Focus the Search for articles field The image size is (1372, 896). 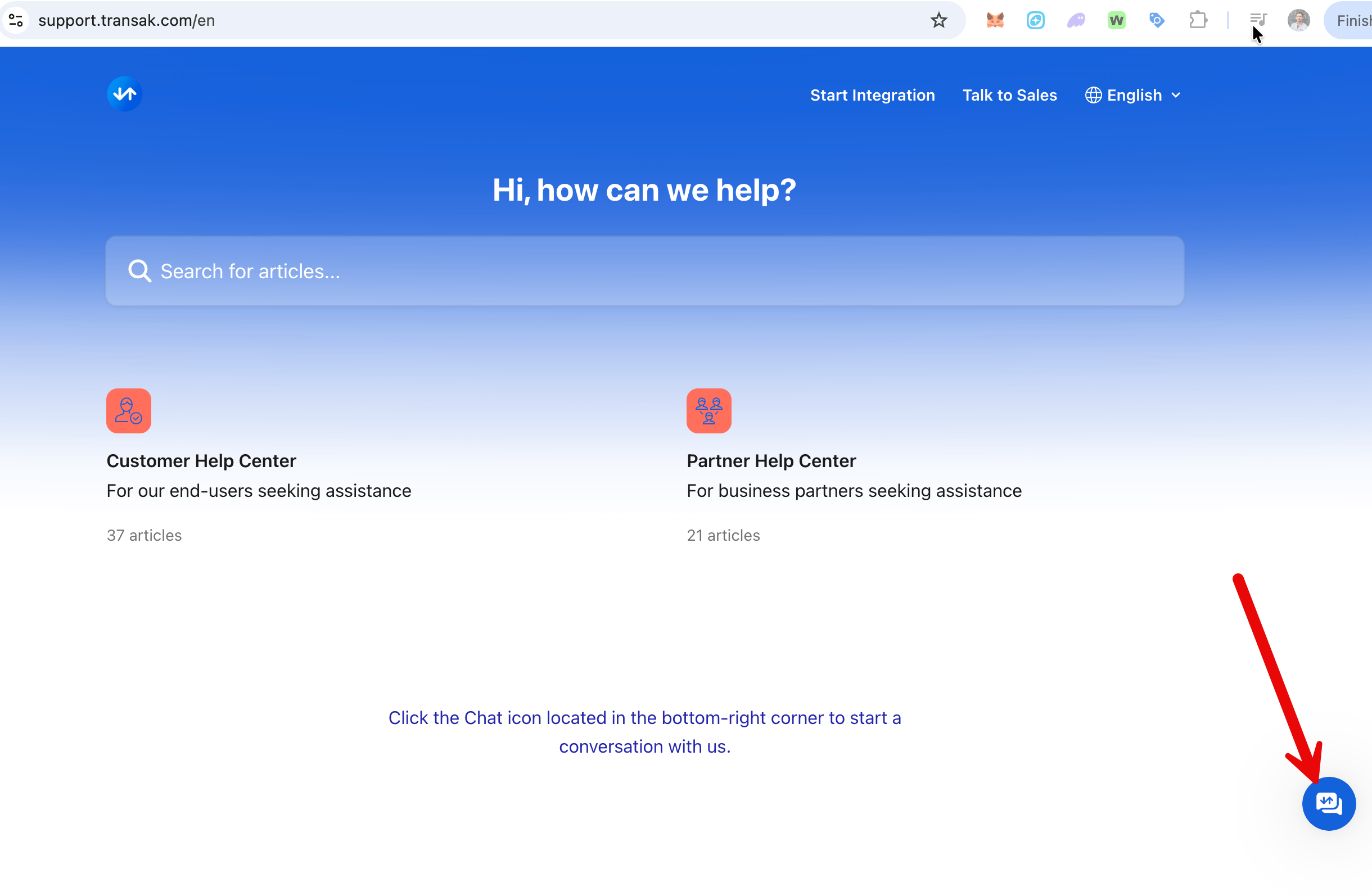pos(644,271)
